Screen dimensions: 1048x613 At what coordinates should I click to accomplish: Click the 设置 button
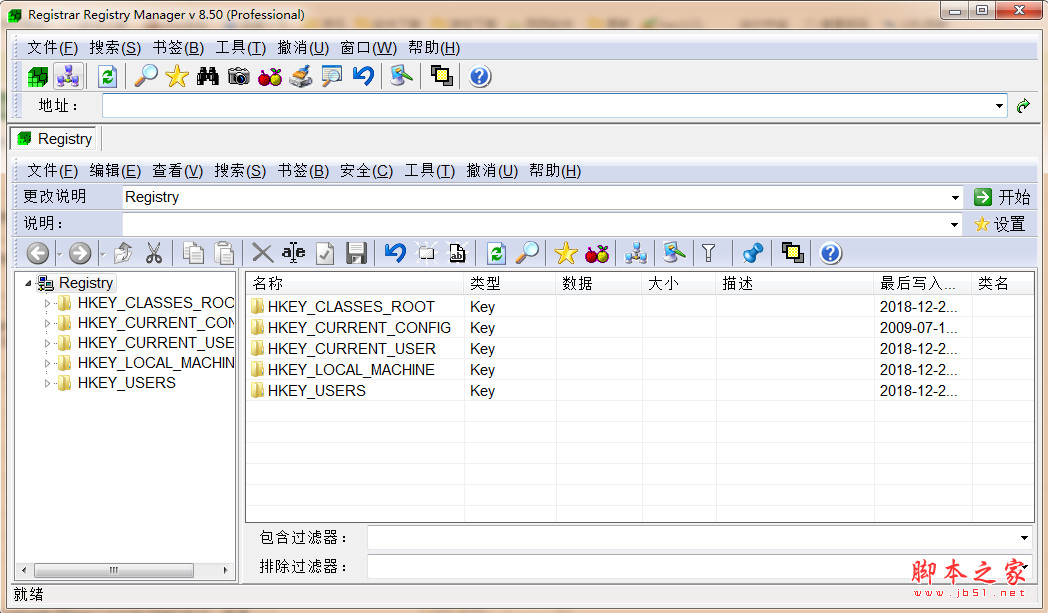(x=1000, y=225)
